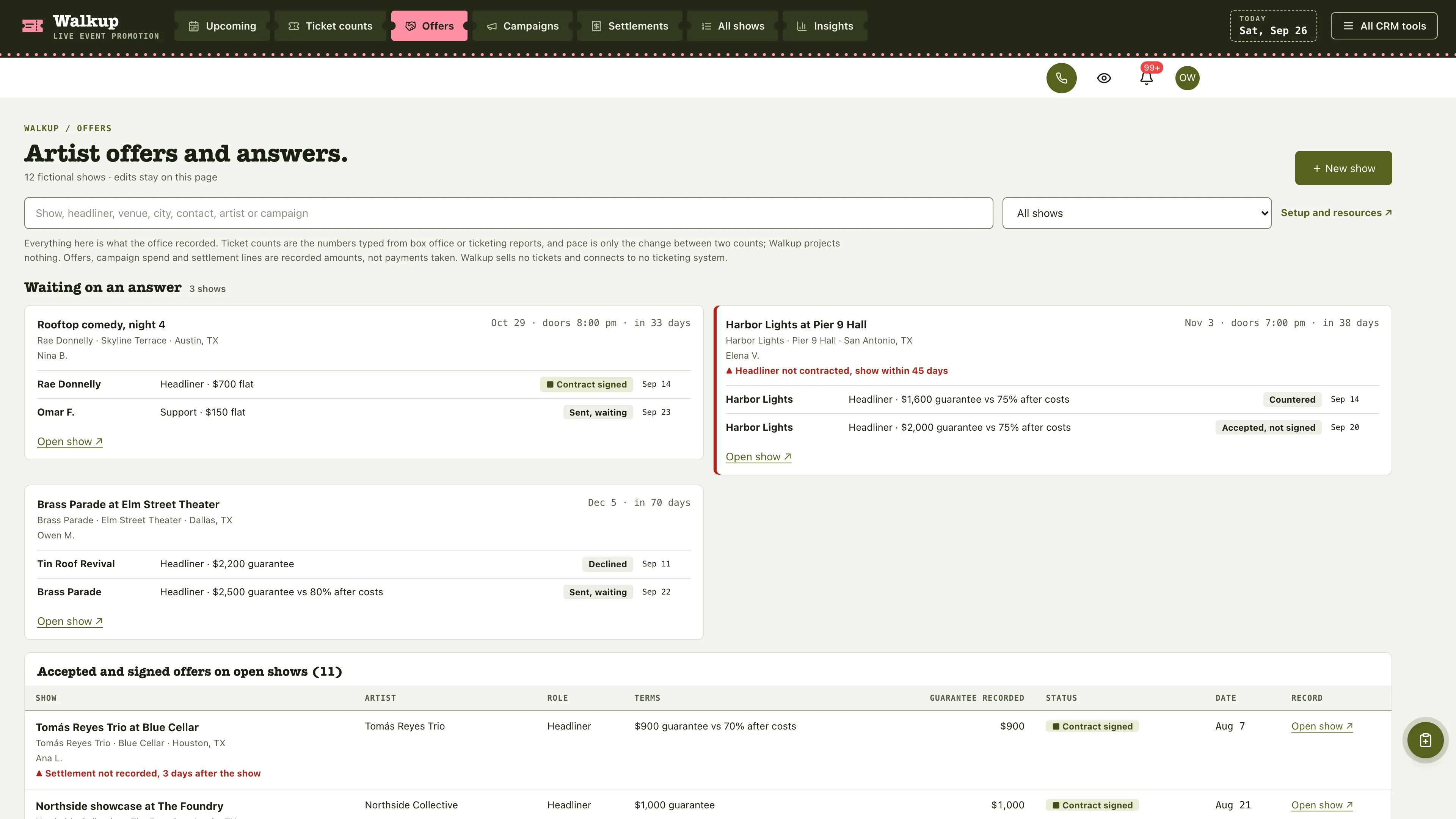Click Omar F. Sent, waiting status

coord(598,413)
